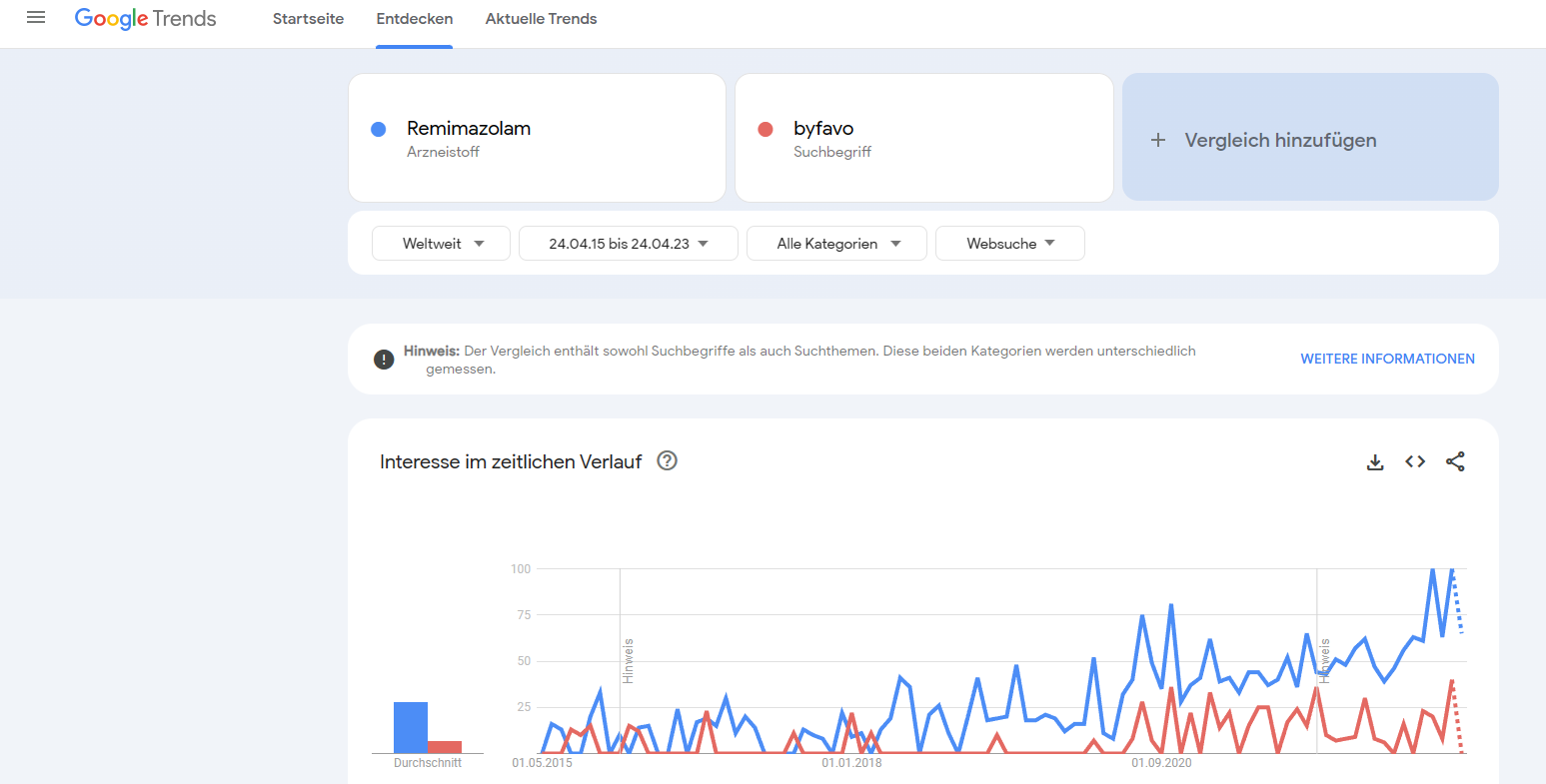Select the Entdecken tab
This screenshot has width=1546, height=784.
click(415, 19)
